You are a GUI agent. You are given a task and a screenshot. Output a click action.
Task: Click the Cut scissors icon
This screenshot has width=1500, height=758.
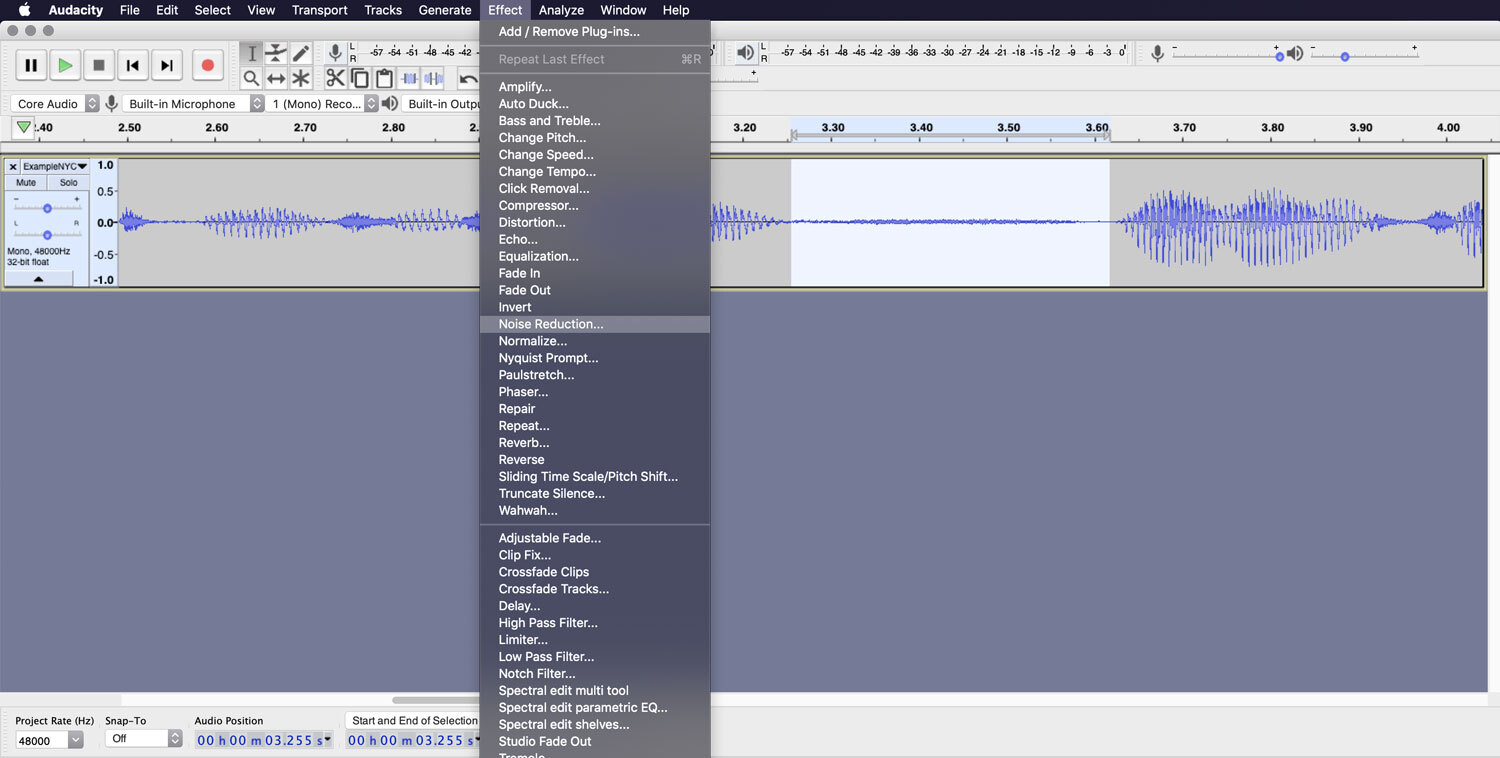point(335,78)
